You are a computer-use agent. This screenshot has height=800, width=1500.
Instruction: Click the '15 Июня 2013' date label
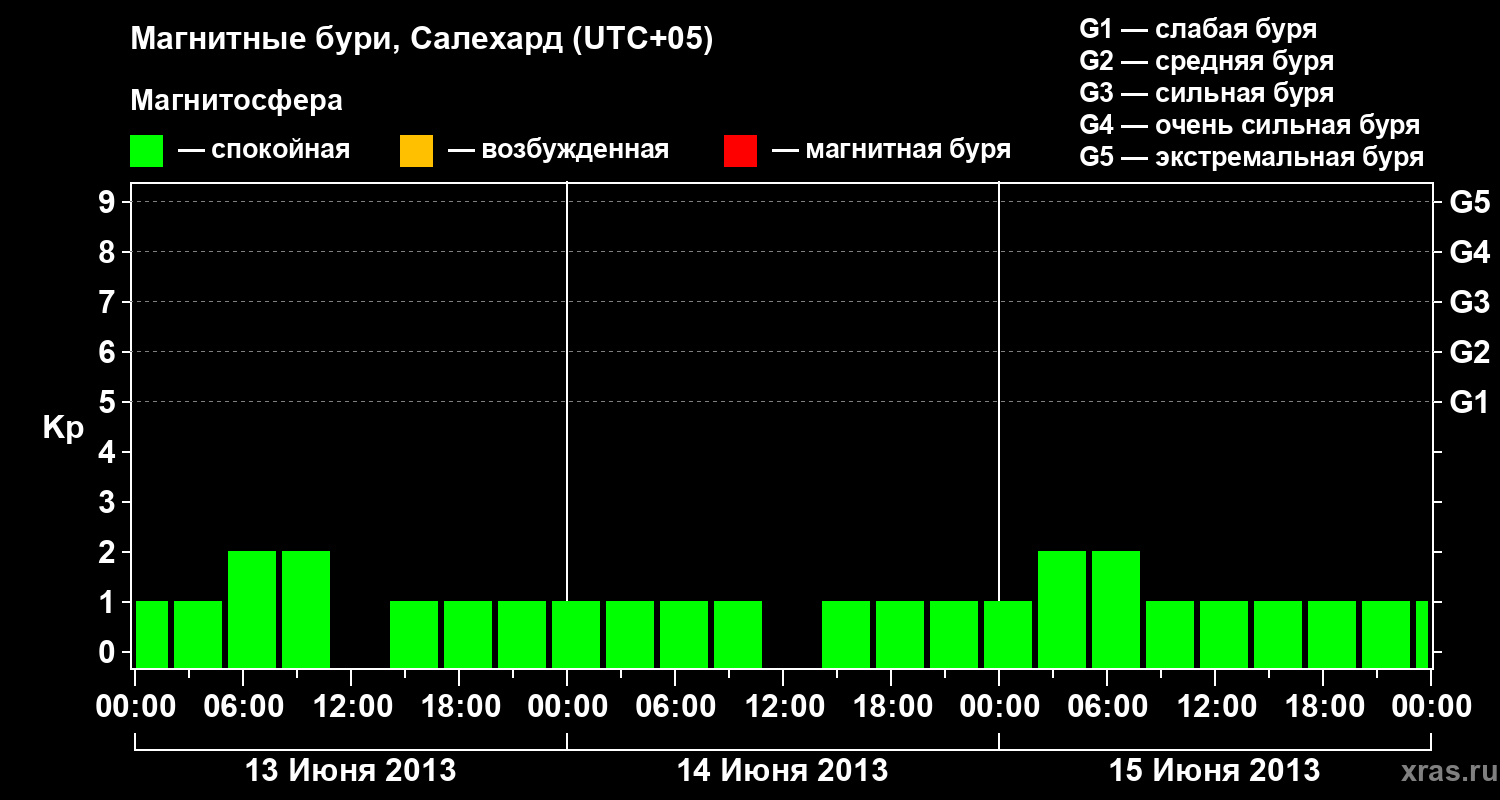coord(1215,771)
